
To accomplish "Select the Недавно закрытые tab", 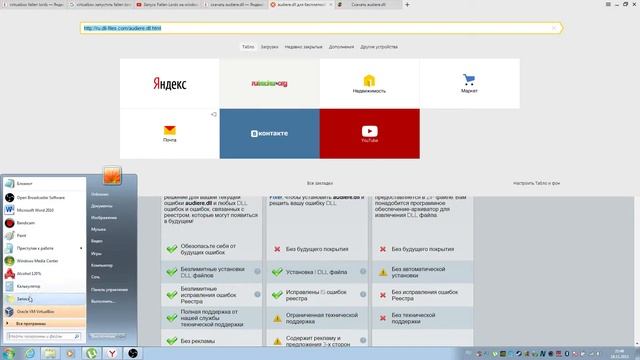I will [x=303, y=47].
